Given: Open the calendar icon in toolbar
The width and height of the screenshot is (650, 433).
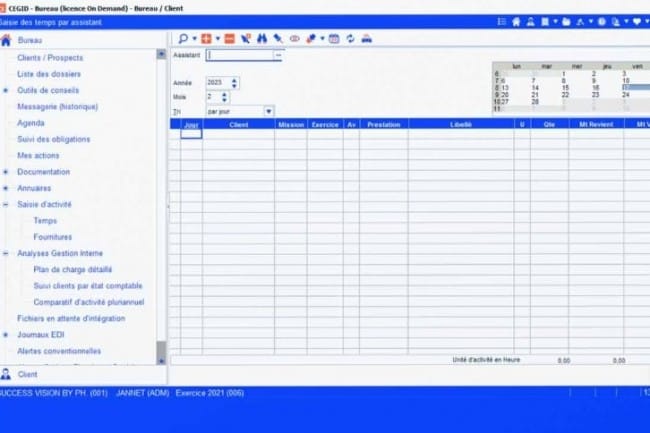Looking at the screenshot, I should pos(334,38).
